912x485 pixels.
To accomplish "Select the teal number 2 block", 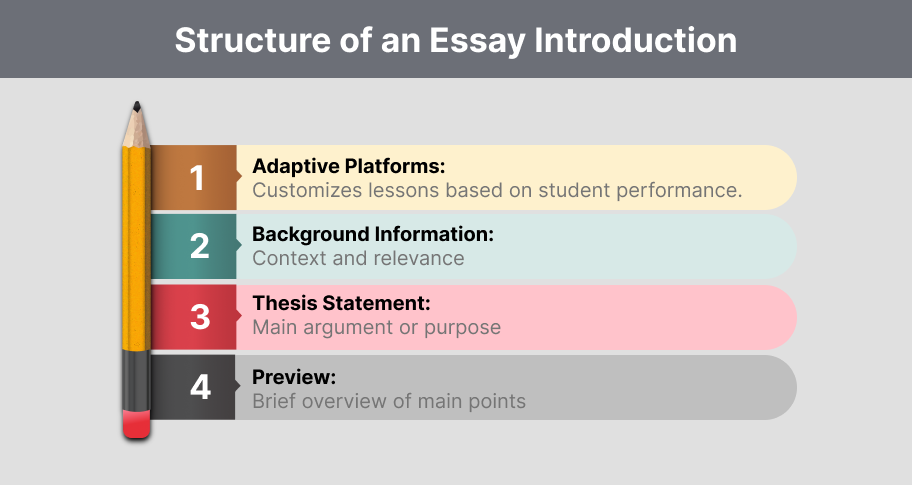I will click(194, 246).
